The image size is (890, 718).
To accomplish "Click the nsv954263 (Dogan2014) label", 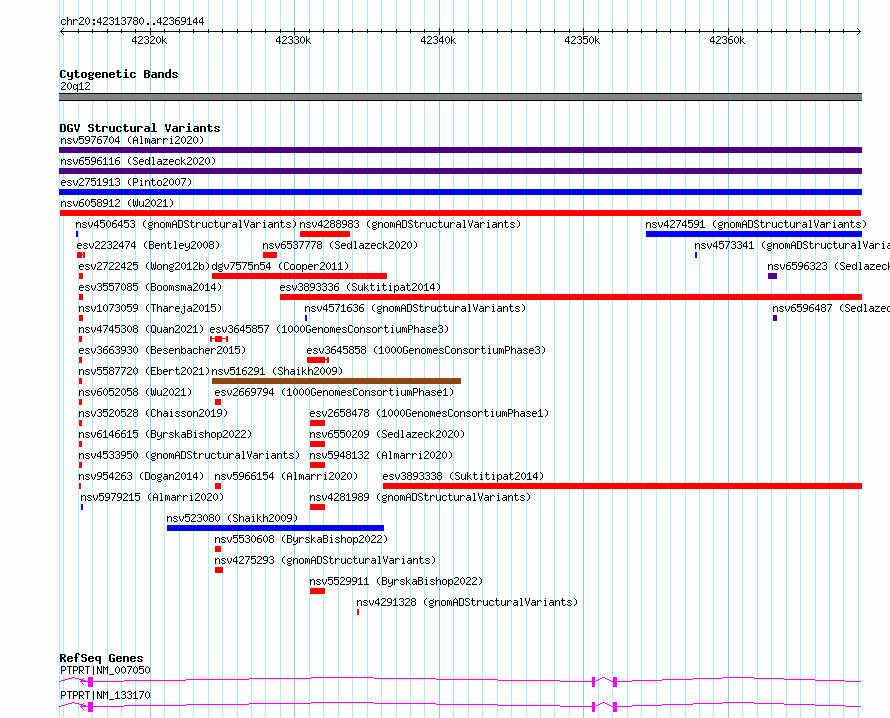I will (141, 476).
